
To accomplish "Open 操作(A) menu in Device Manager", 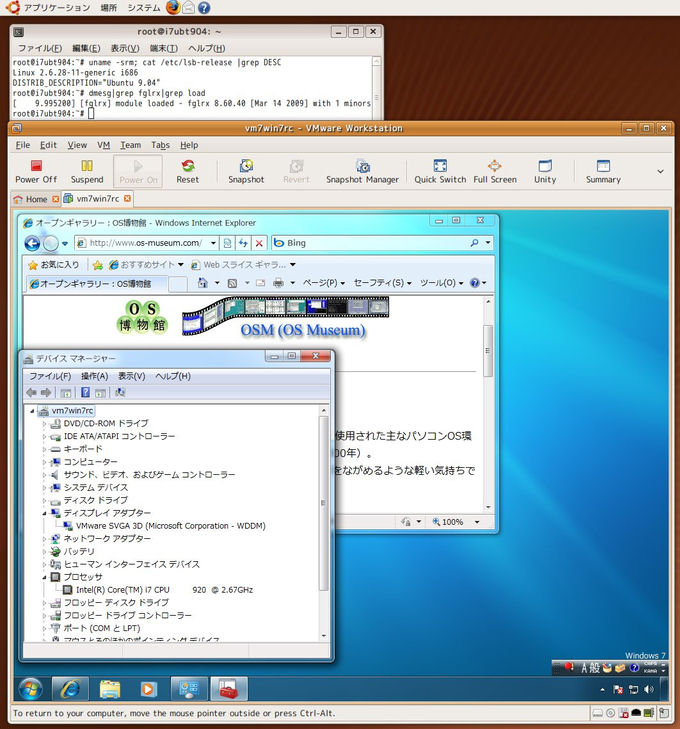I will click(x=94, y=376).
